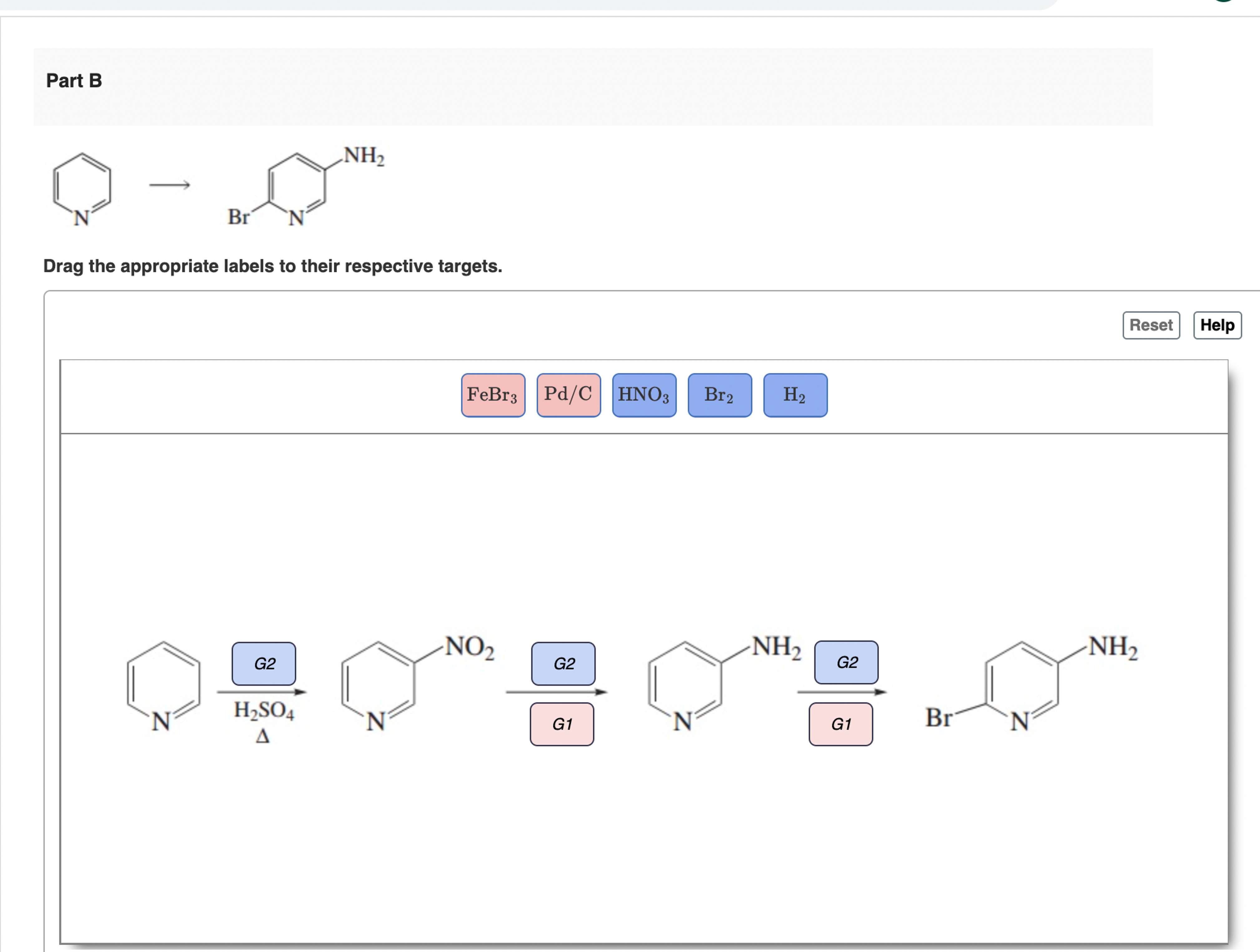Viewport: 1260px width, 952px height.
Task: Click the H2SO4 text under first arrow
Action: tap(264, 711)
